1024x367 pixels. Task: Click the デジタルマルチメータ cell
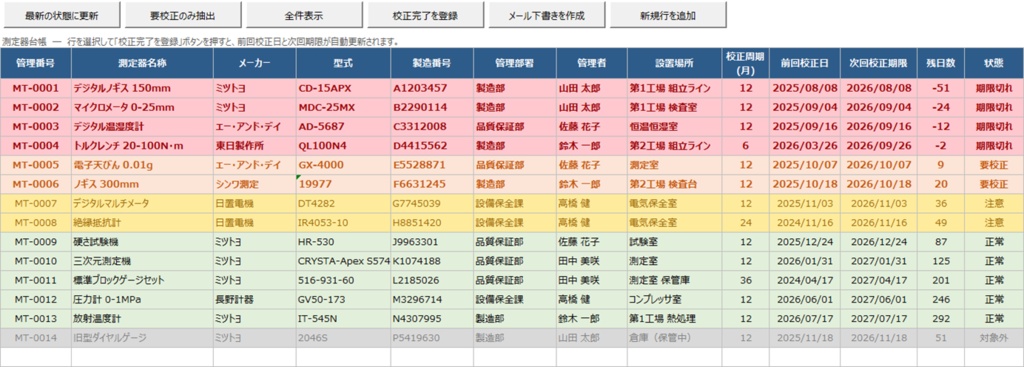pyautogui.click(x=142, y=204)
